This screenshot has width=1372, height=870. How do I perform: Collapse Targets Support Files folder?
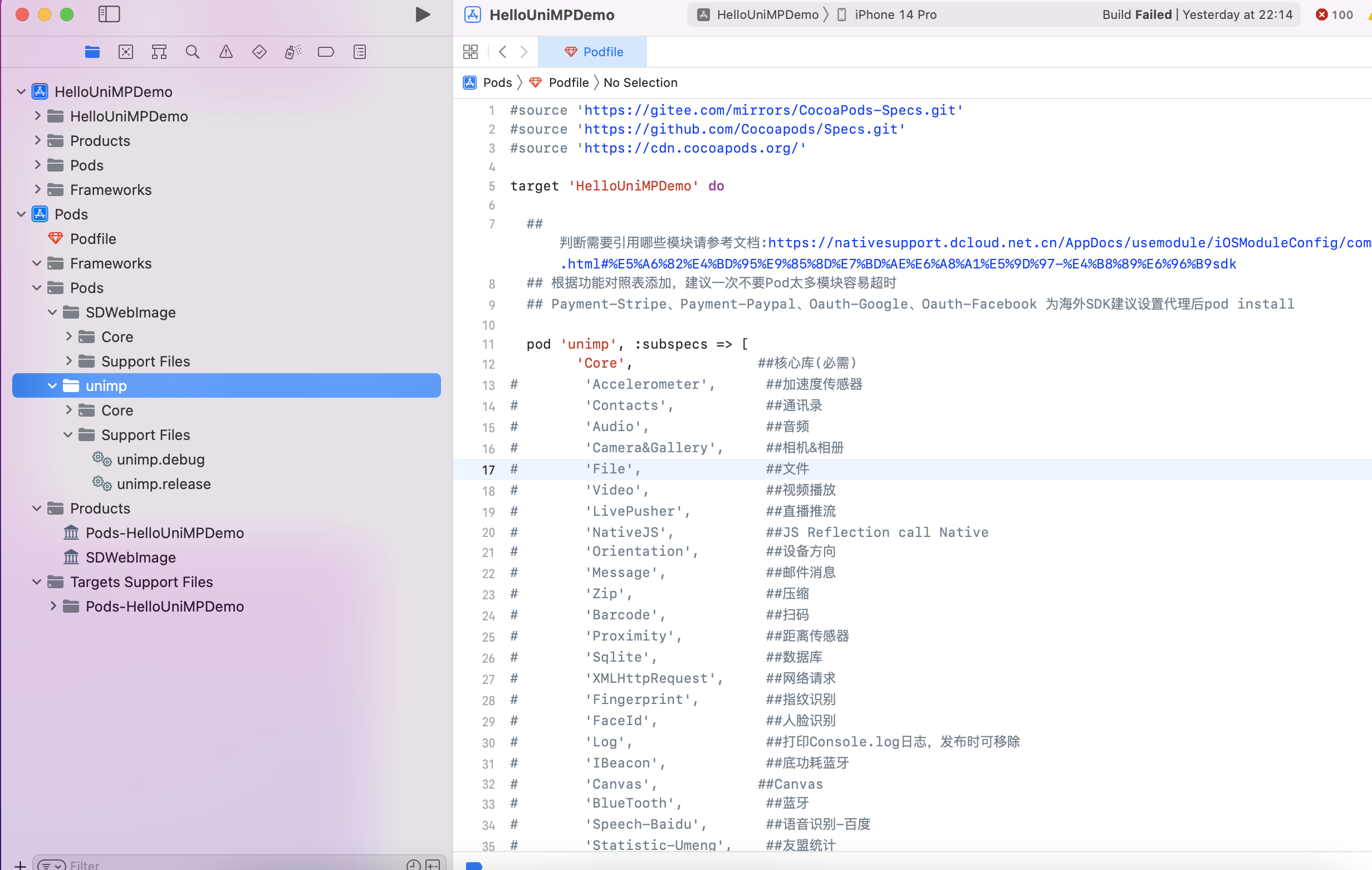click(x=37, y=581)
